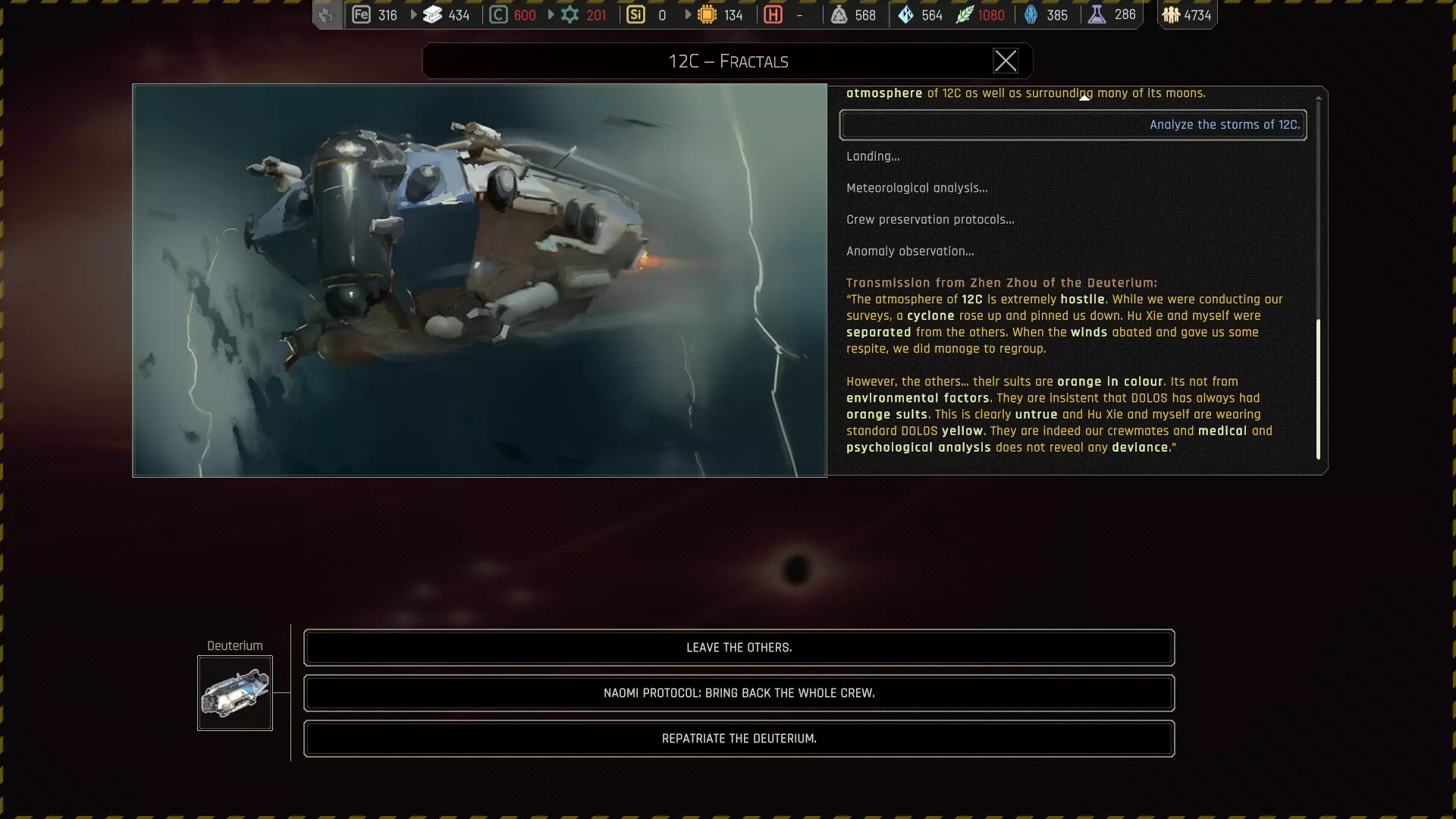The width and height of the screenshot is (1456, 819).
Task: Select the Deuterium ship thumbnail
Action: click(235, 693)
